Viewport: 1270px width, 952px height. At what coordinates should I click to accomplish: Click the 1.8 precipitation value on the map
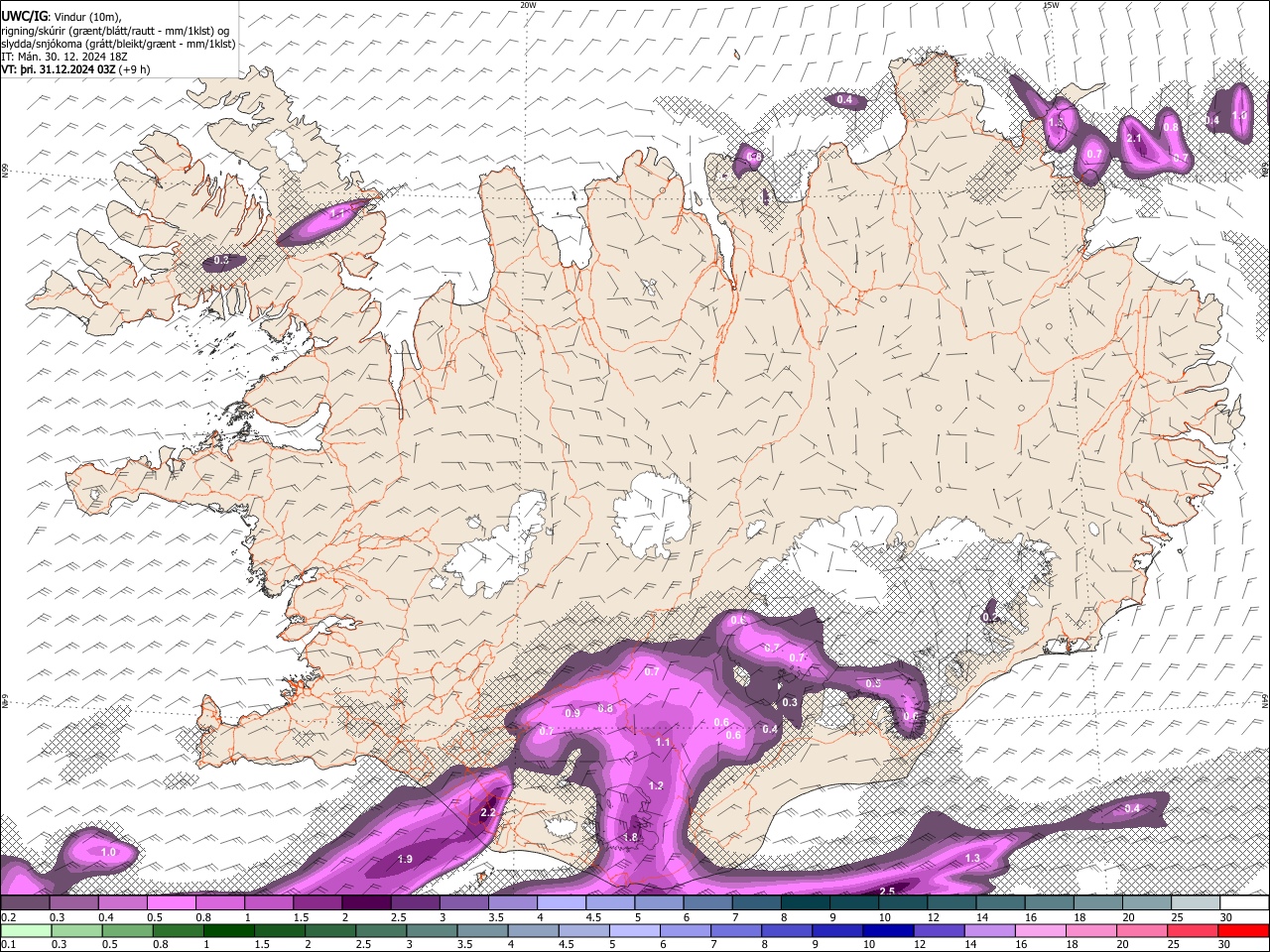630,837
